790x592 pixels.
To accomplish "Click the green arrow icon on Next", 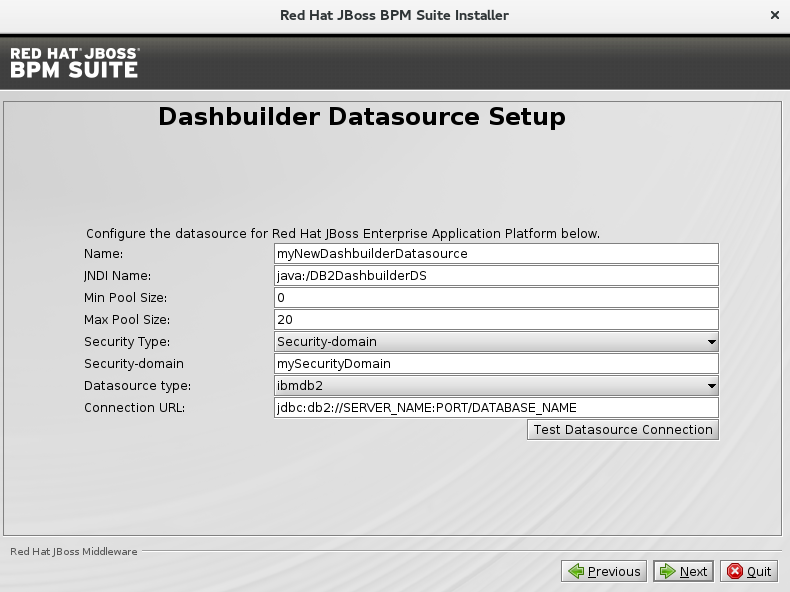I will tap(666, 572).
